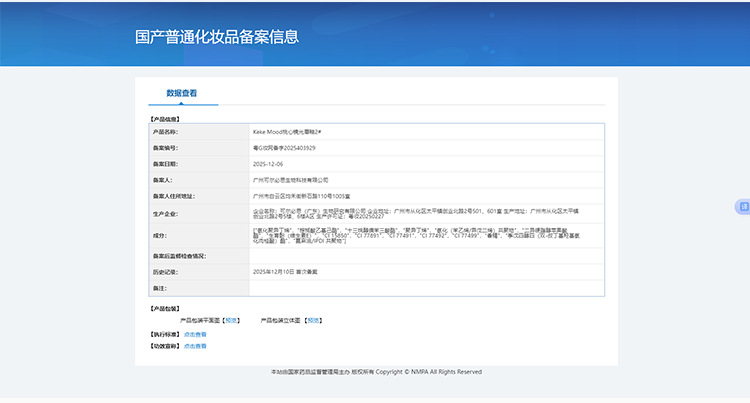Image resolution: width=750 pixels, height=403 pixels.
Task: Select the 数据查看 tab
Action: click(x=182, y=93)
